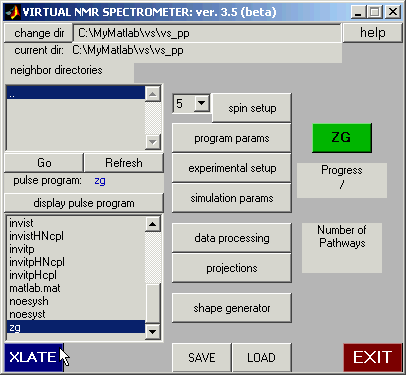Click scrollbar thumb of pulse program list
The image size is (406, 375).
pos(153,303)
